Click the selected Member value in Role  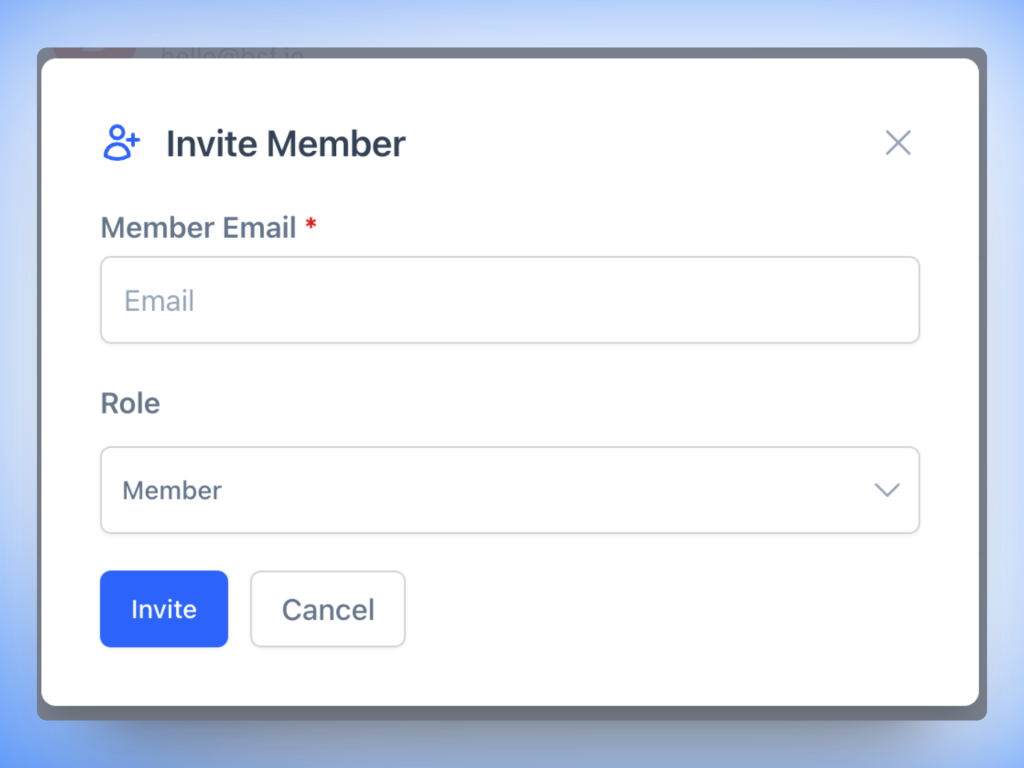[x=172, y=491]
